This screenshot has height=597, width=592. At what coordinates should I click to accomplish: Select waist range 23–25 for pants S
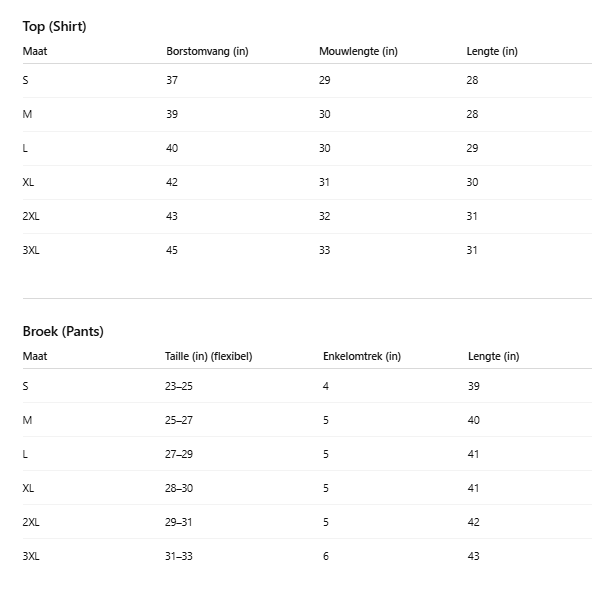(x=179, y=386)
